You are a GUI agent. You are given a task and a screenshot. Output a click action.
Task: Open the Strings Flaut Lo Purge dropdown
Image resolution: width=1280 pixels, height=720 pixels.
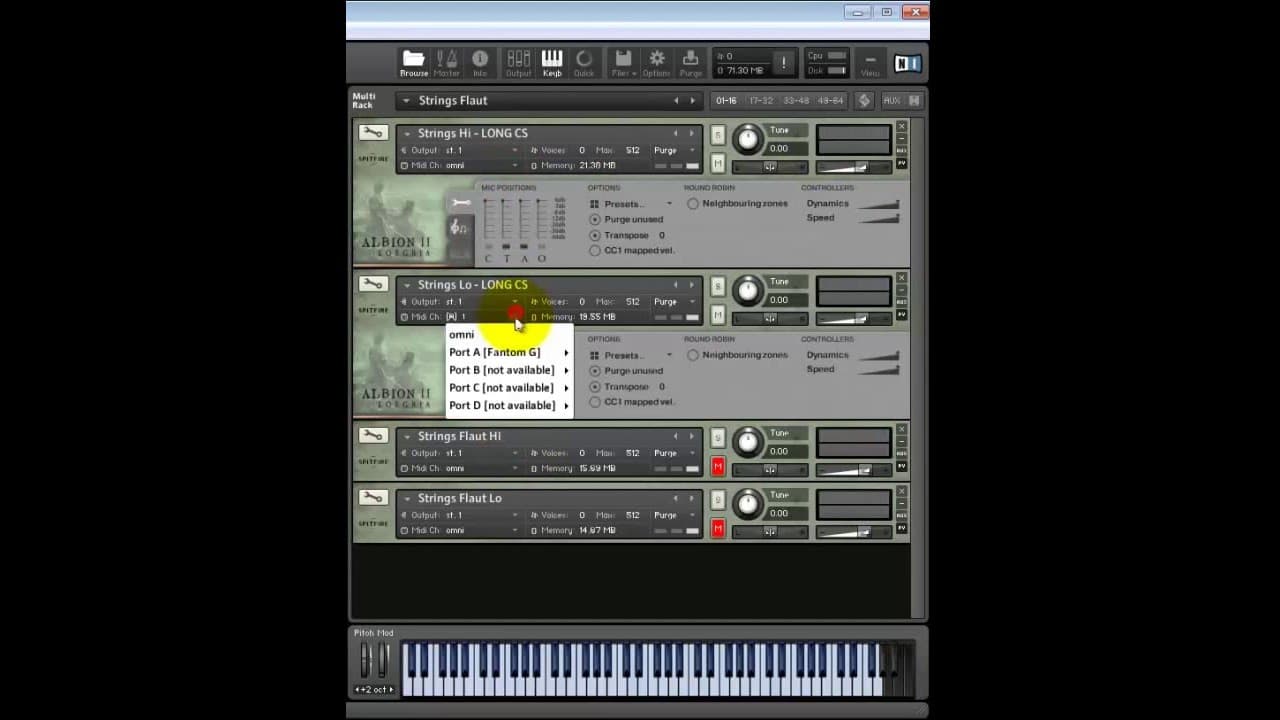click(674, 515)
